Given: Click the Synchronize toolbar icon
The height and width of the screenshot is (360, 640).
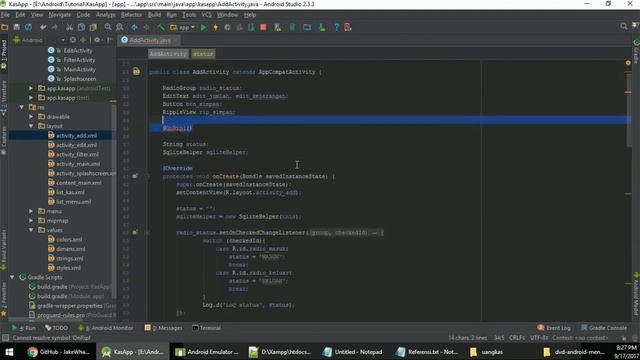Looking at the screenshot, I should tap(28, 27).
